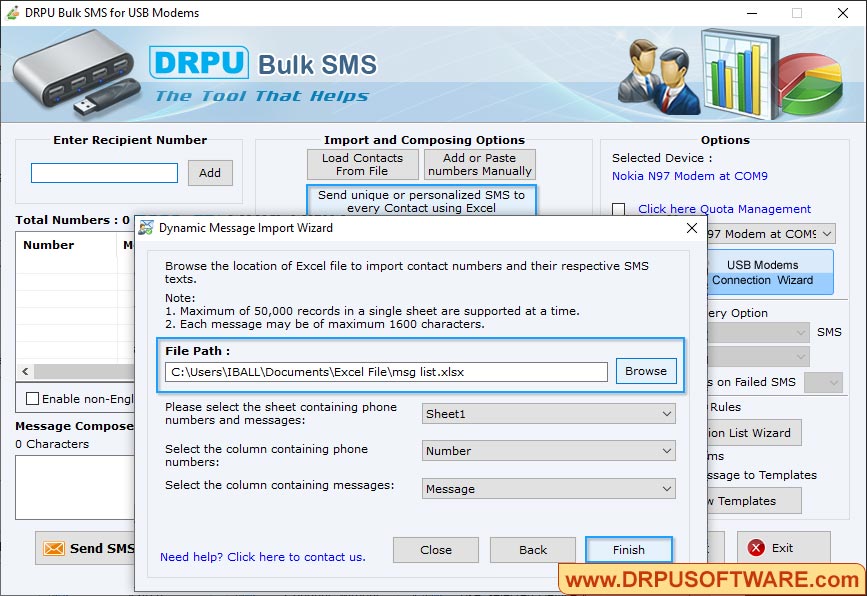Click the Dynamic Message Import Wizard title icon
867x596 pixels.
tap(146, 228)
